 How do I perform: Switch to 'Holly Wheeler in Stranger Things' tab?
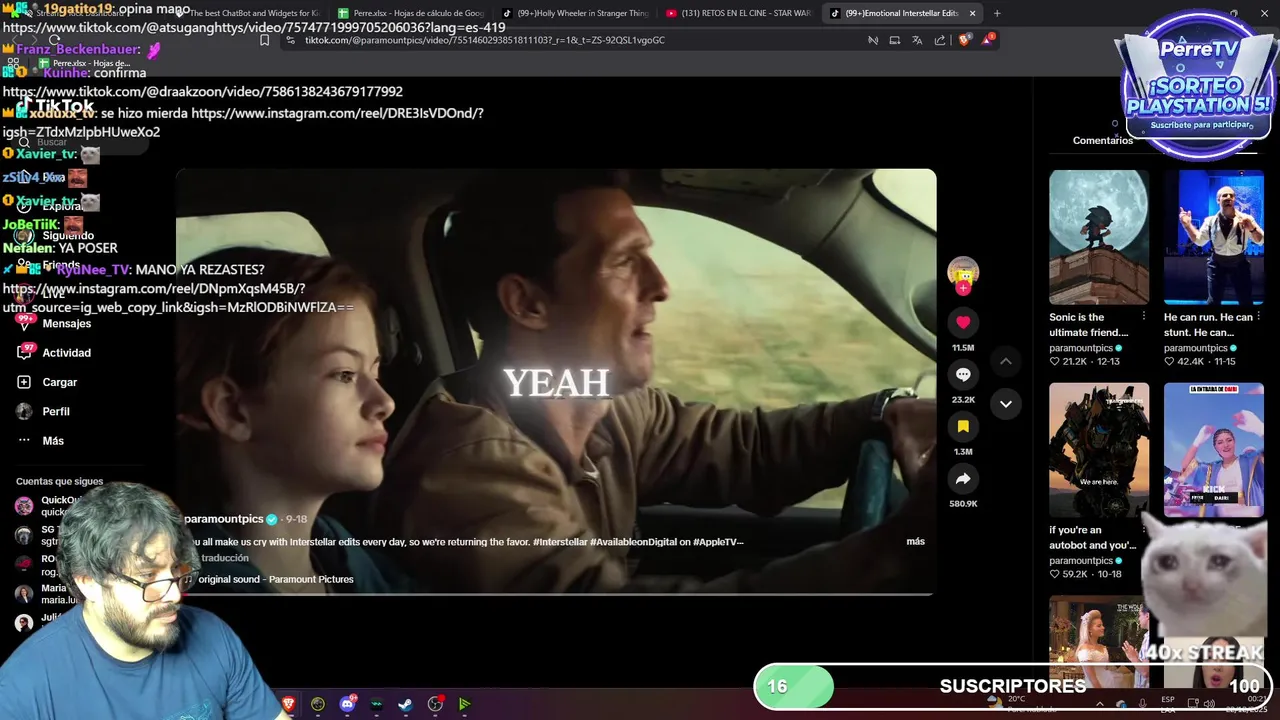click(575, 13)
